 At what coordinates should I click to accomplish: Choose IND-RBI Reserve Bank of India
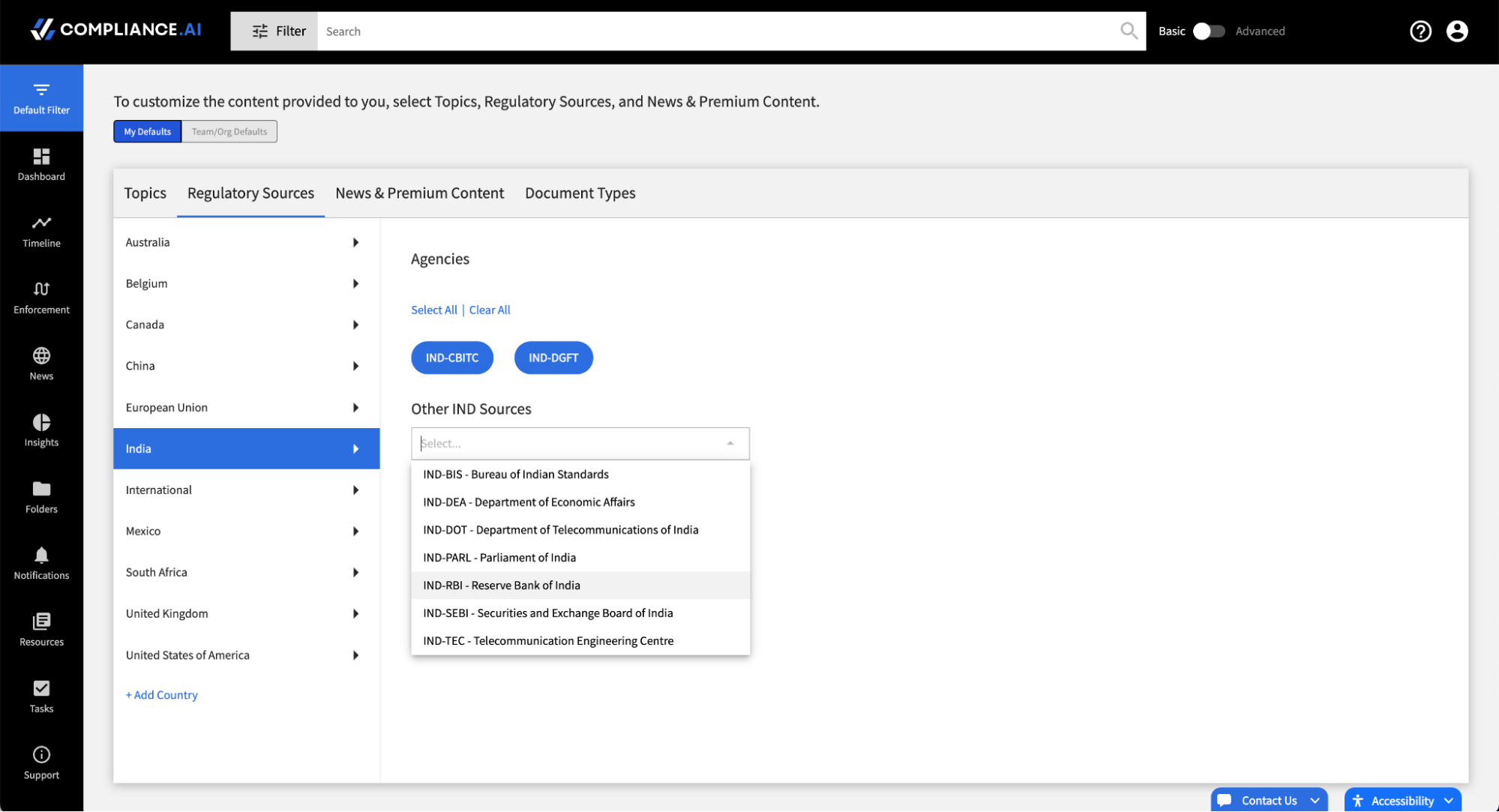pos(580,585)
